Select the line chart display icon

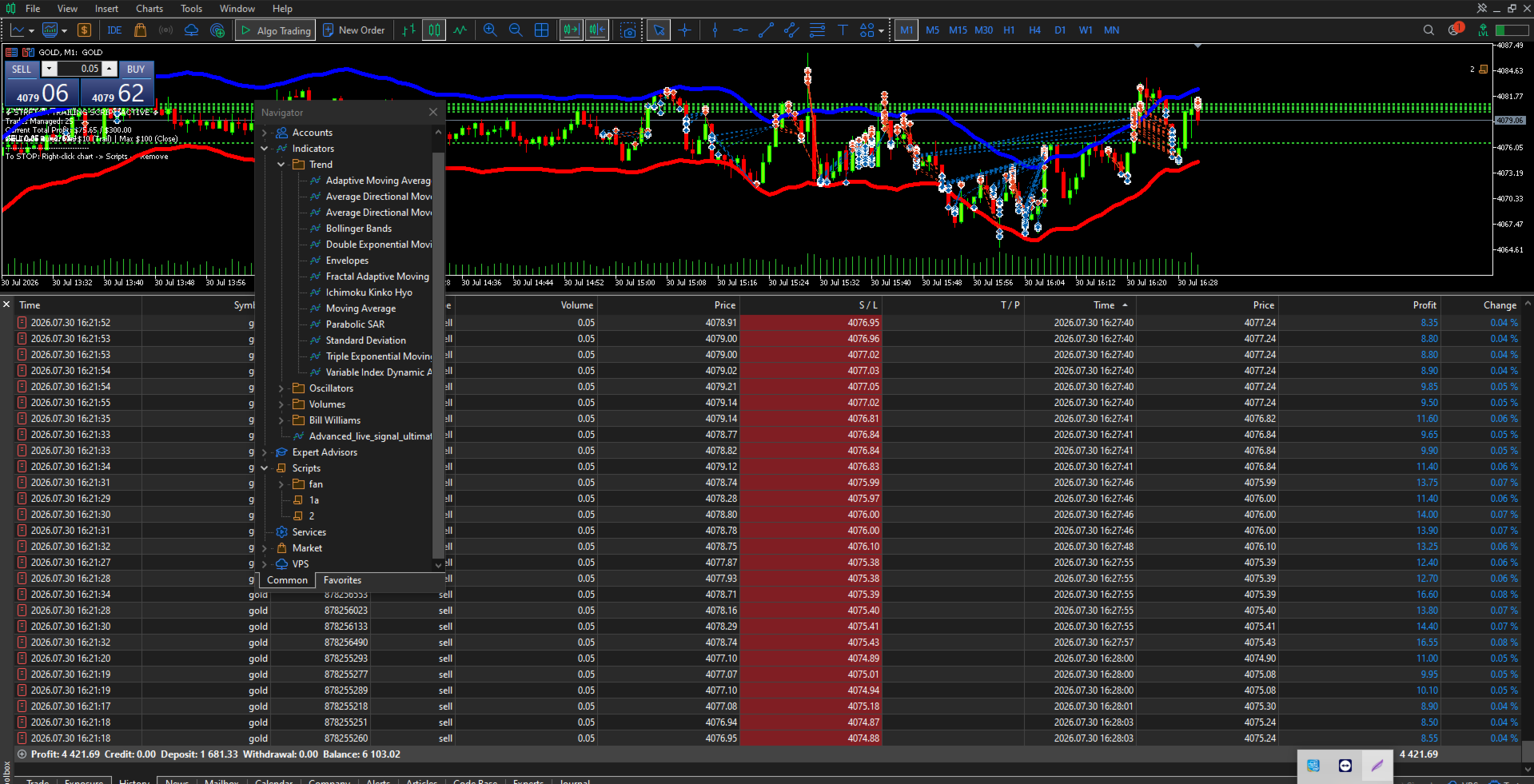click(x=460, y=30)
